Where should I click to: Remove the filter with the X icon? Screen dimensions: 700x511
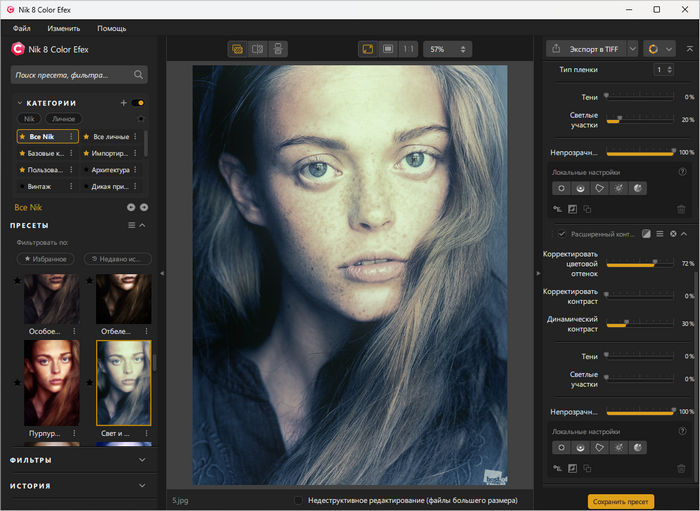click(673, 233)
